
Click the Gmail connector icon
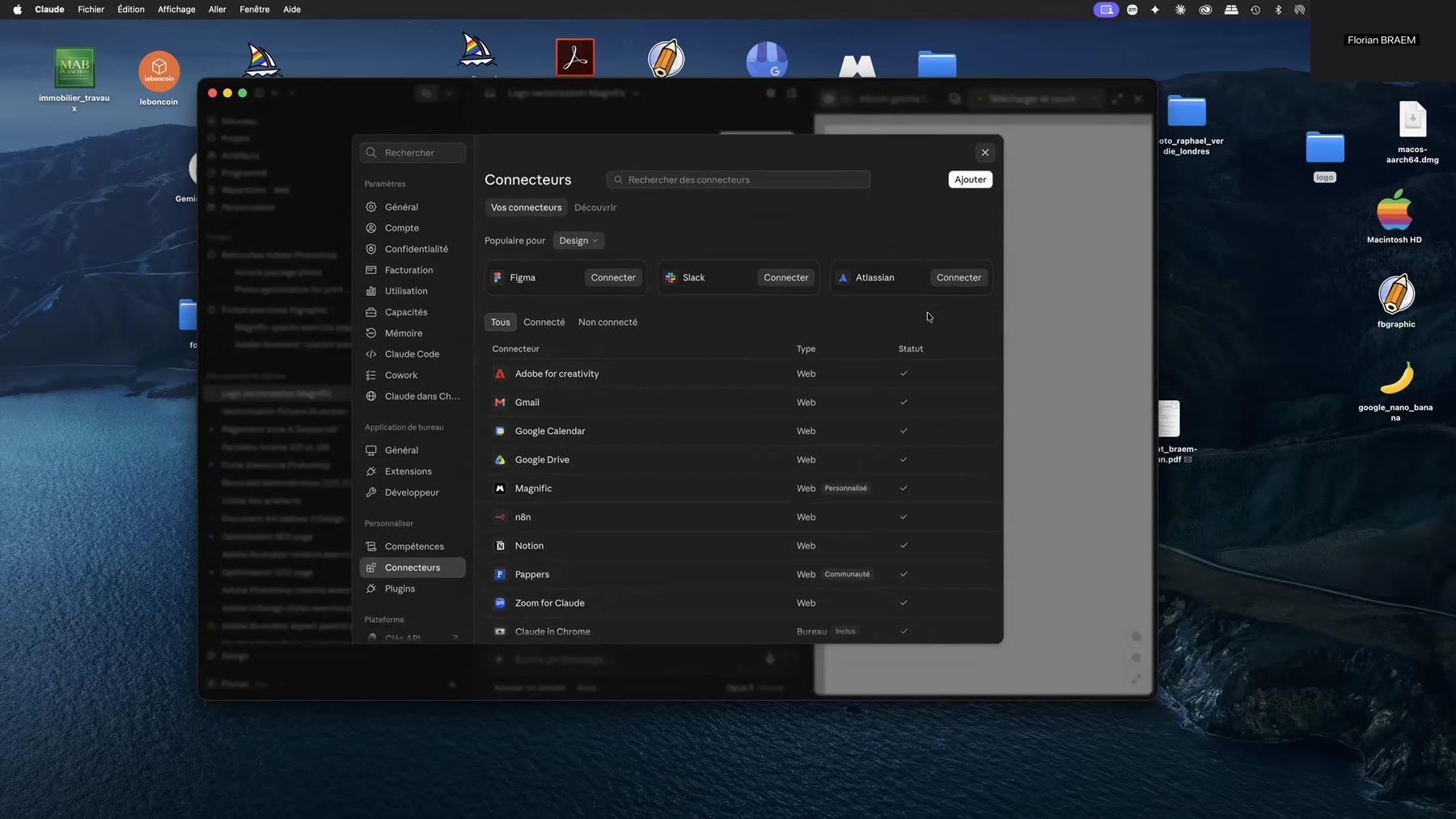click(500, 403)
